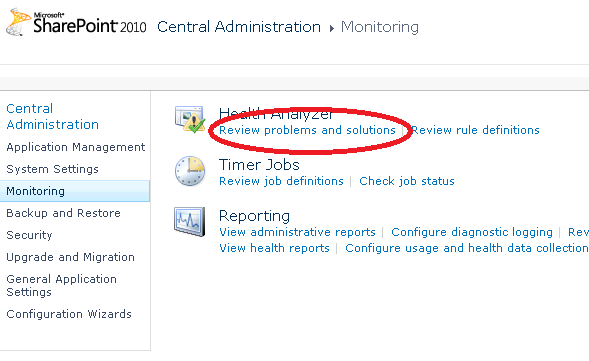Open Upgrade and Migration page

[70, 257]
